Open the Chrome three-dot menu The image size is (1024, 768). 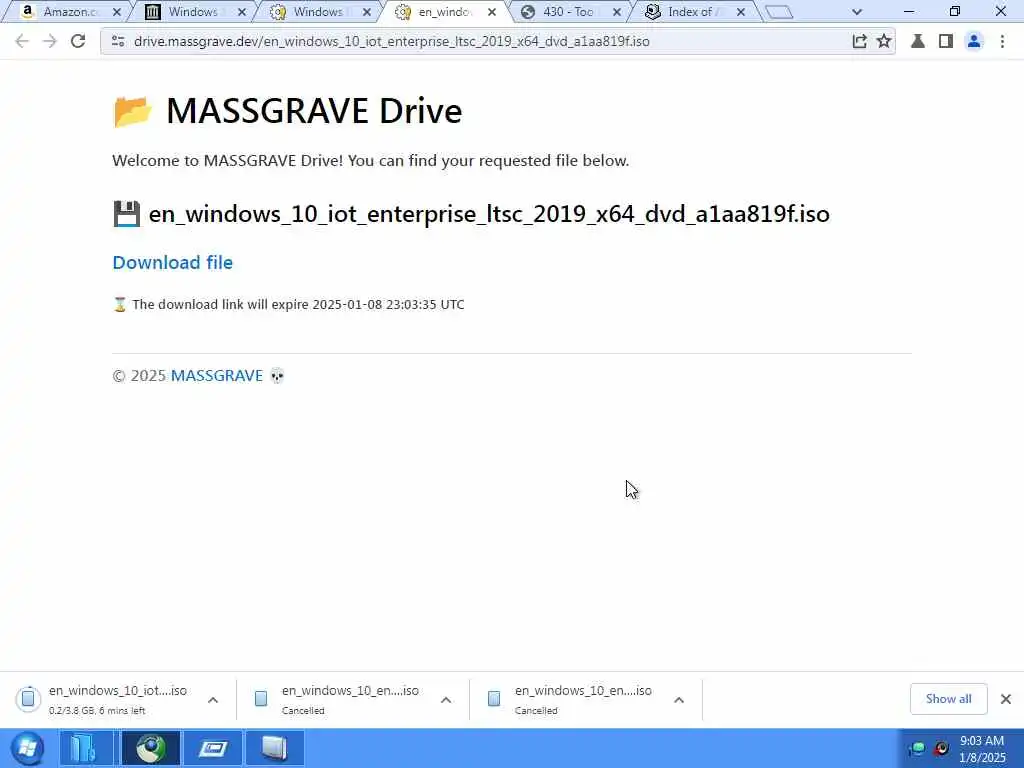coord(1002,41)
